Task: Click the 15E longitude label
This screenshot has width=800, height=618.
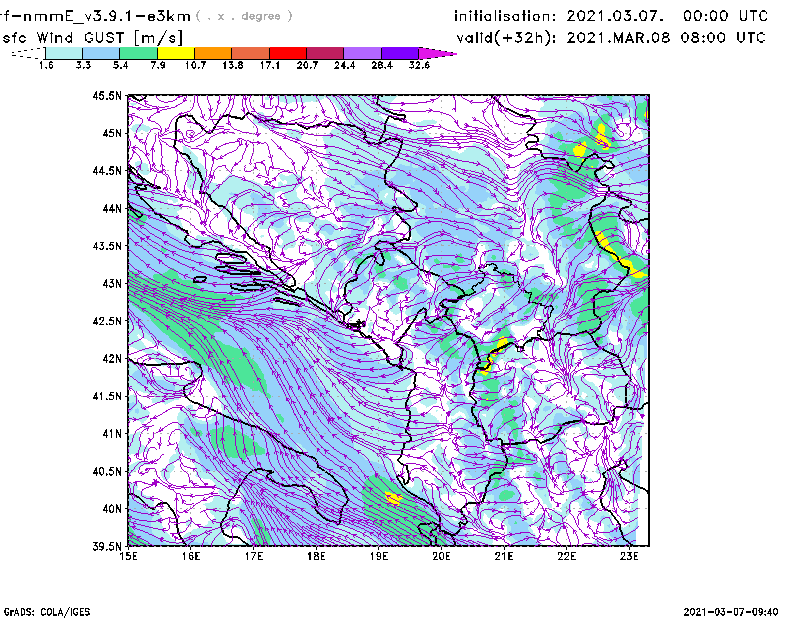Action: click(x=128, y=556)
